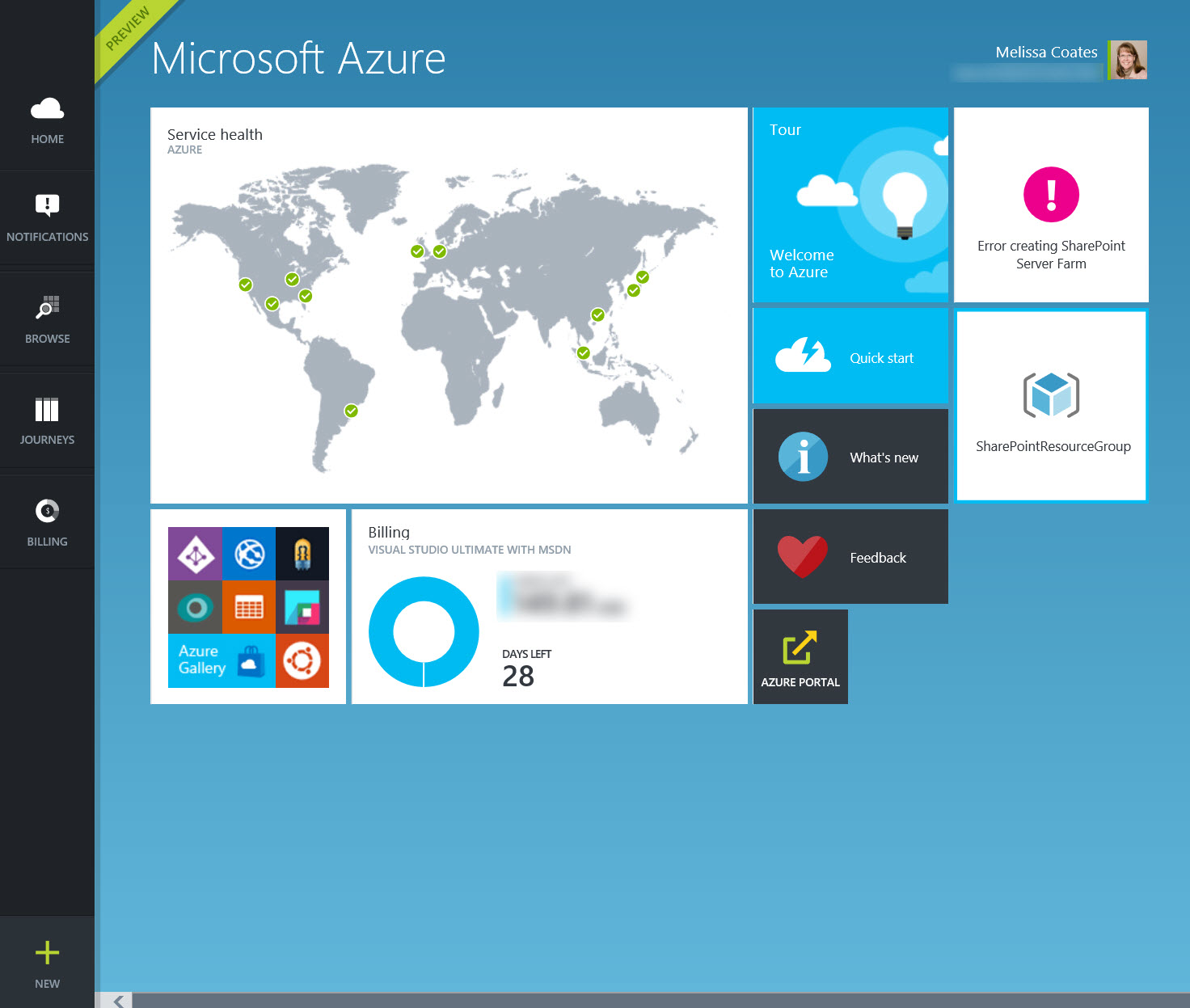Click the US West region health checkmark
The image size is (1190, 1008).
(246, 285)
